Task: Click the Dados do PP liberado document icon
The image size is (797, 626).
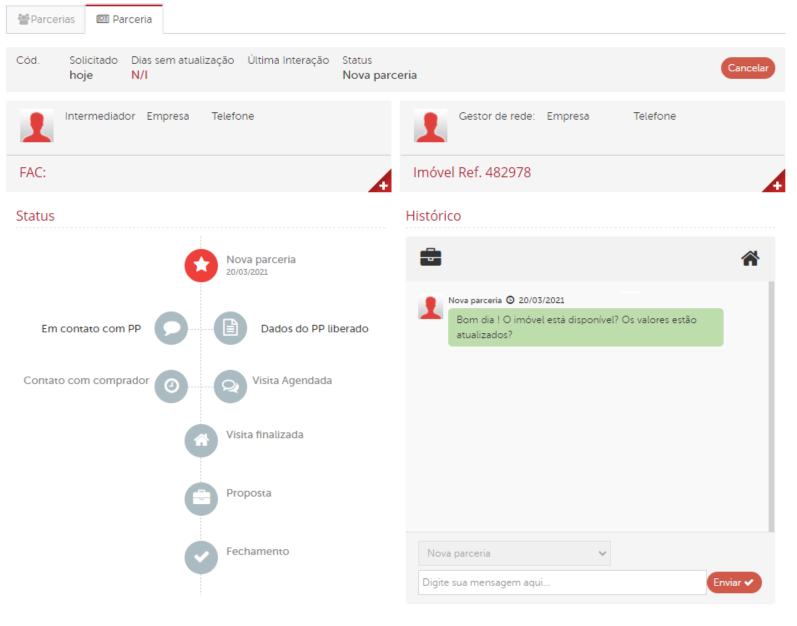Action: click(x=230, y=328)
